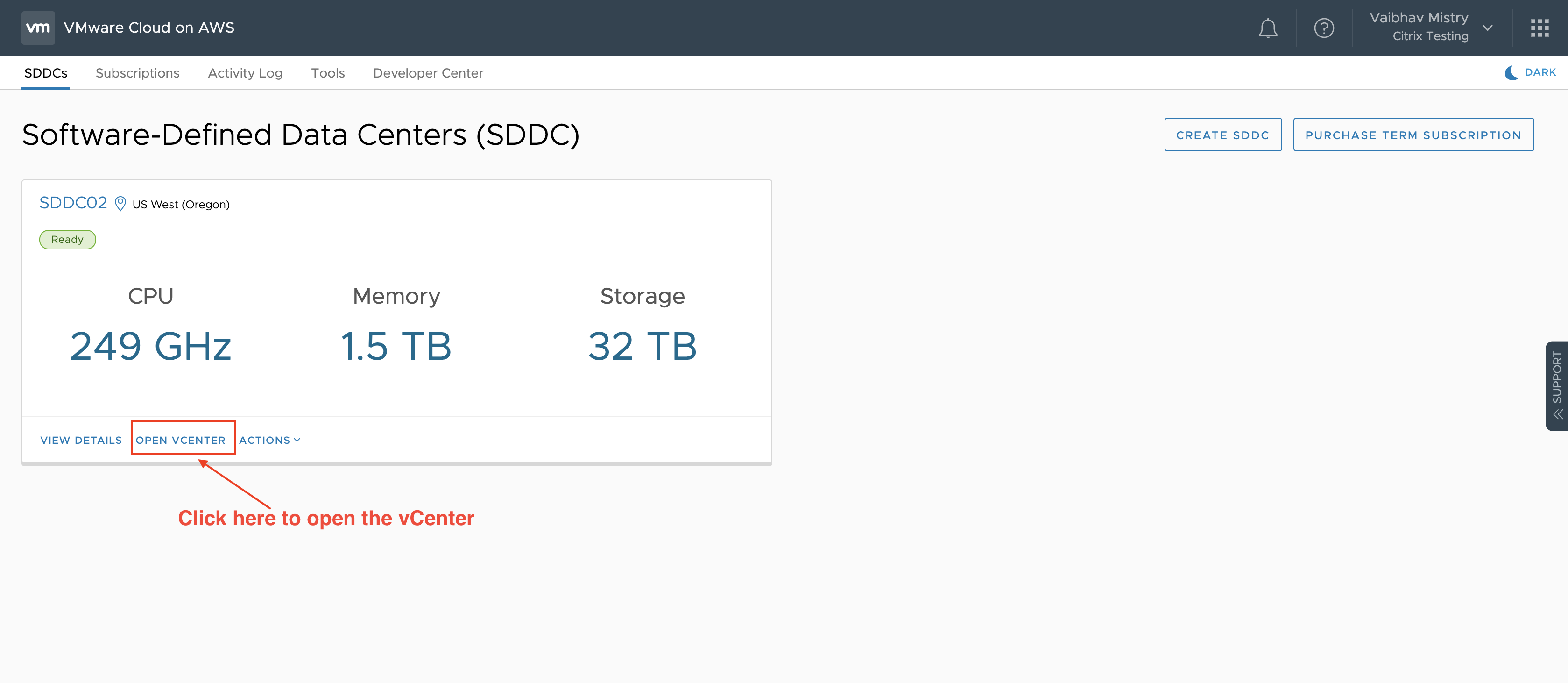The image size is (1568, 683).
Task: Expand the ACTIONS dropdown menu
Action: pyautogui.click(x=270, y=440)
